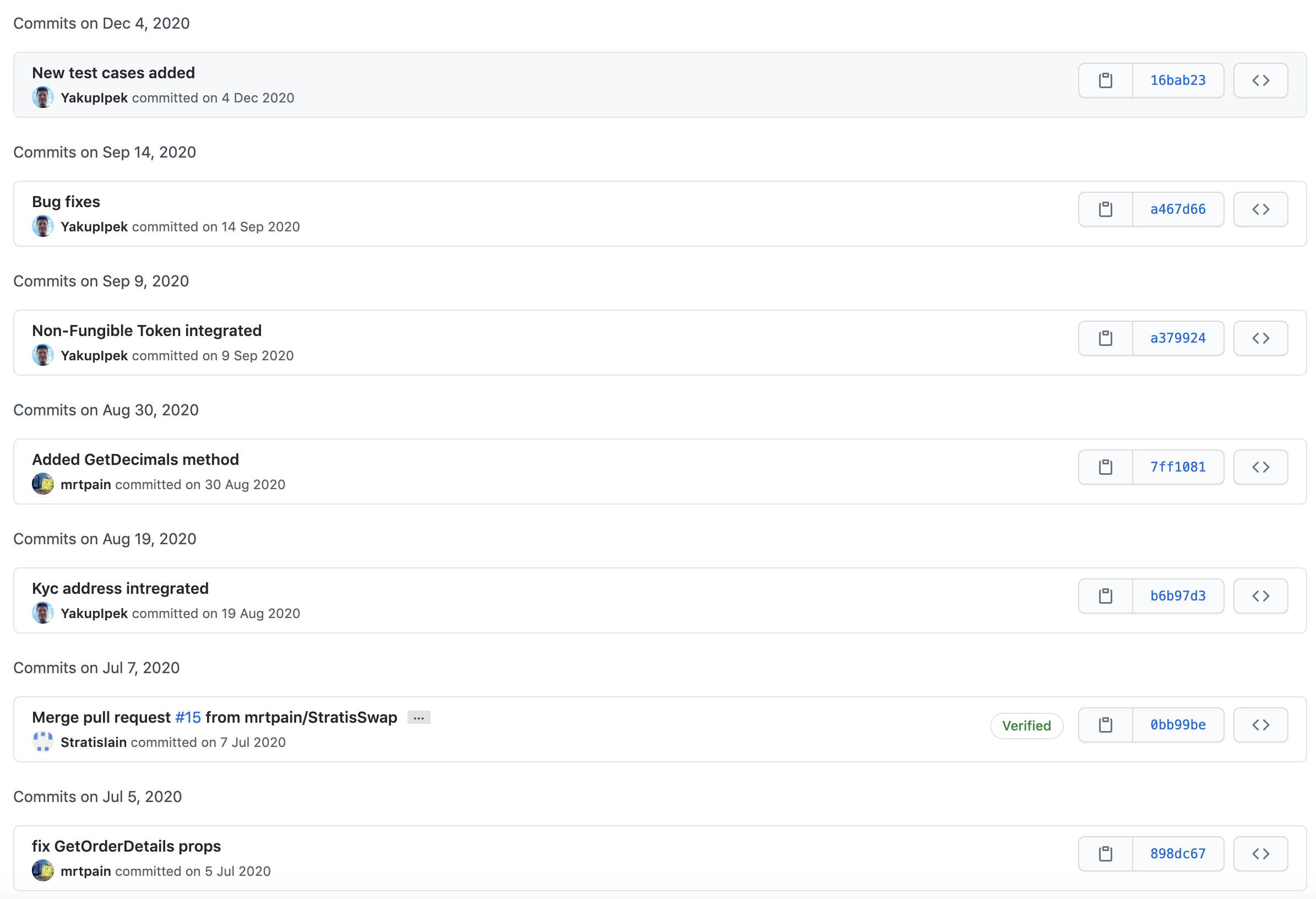The image size is (1316, 899).
Task: Browse repository at commit 0bb99be
Action: (1260, 724)
